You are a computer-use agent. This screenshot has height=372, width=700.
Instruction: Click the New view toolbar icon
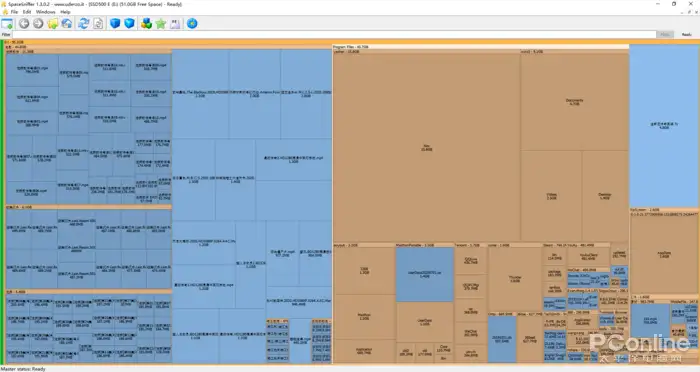(7, 24)
